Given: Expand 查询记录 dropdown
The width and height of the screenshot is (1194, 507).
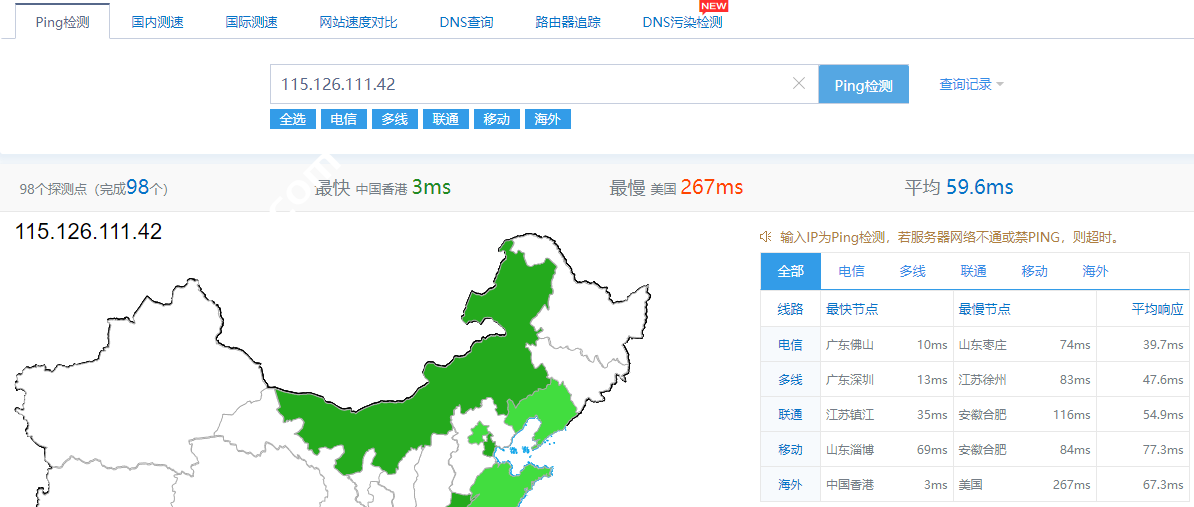Looking at the screenshot, I should coord(971,84).
